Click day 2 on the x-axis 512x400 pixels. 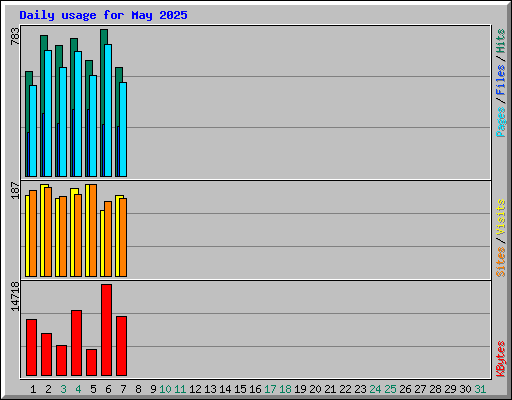[x=48, y=389]
